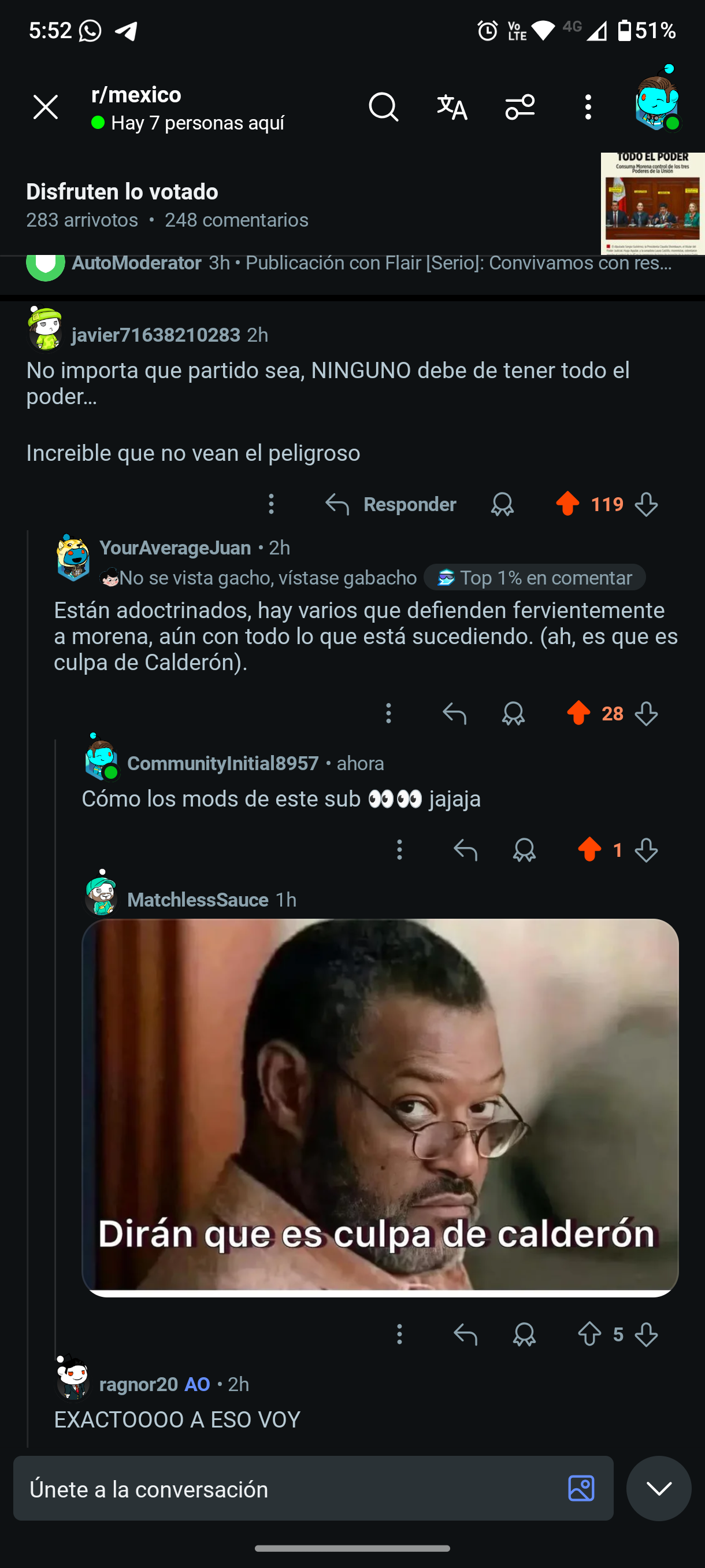
Task: Open options menu on CommunityInitial8957's comment
Action: (400, 849)
